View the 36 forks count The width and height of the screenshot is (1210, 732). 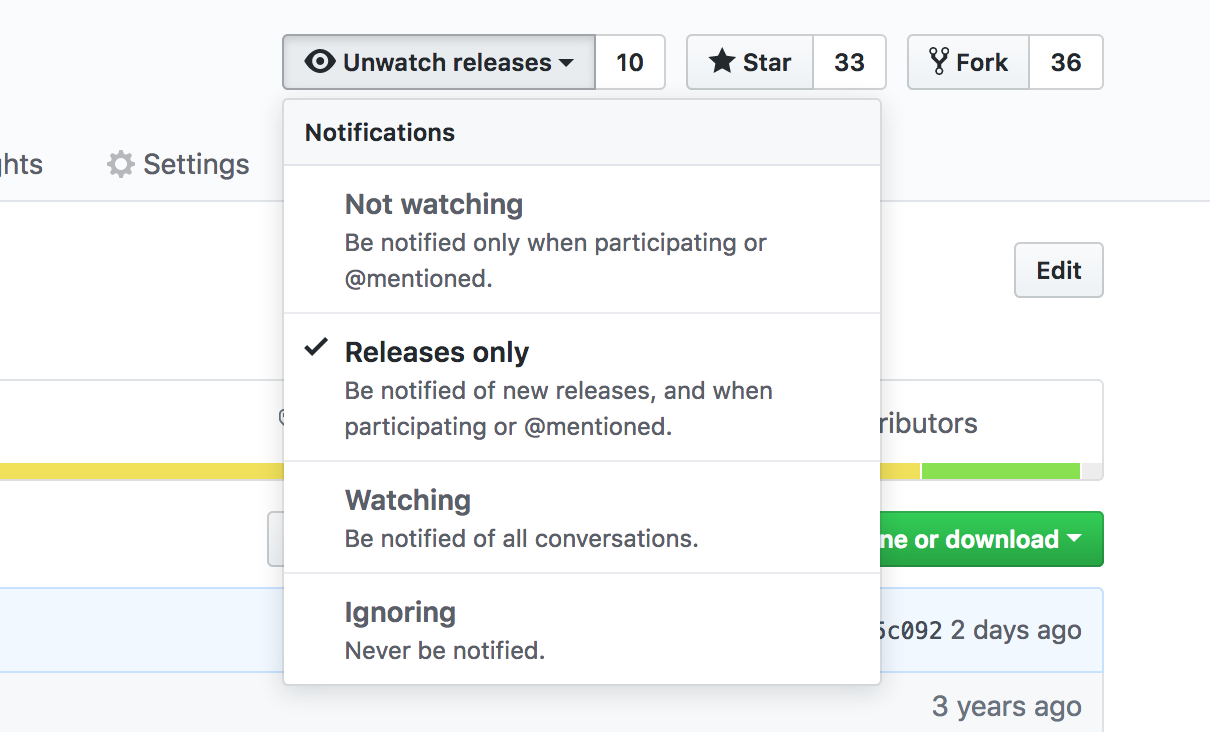pos(1066,62)
